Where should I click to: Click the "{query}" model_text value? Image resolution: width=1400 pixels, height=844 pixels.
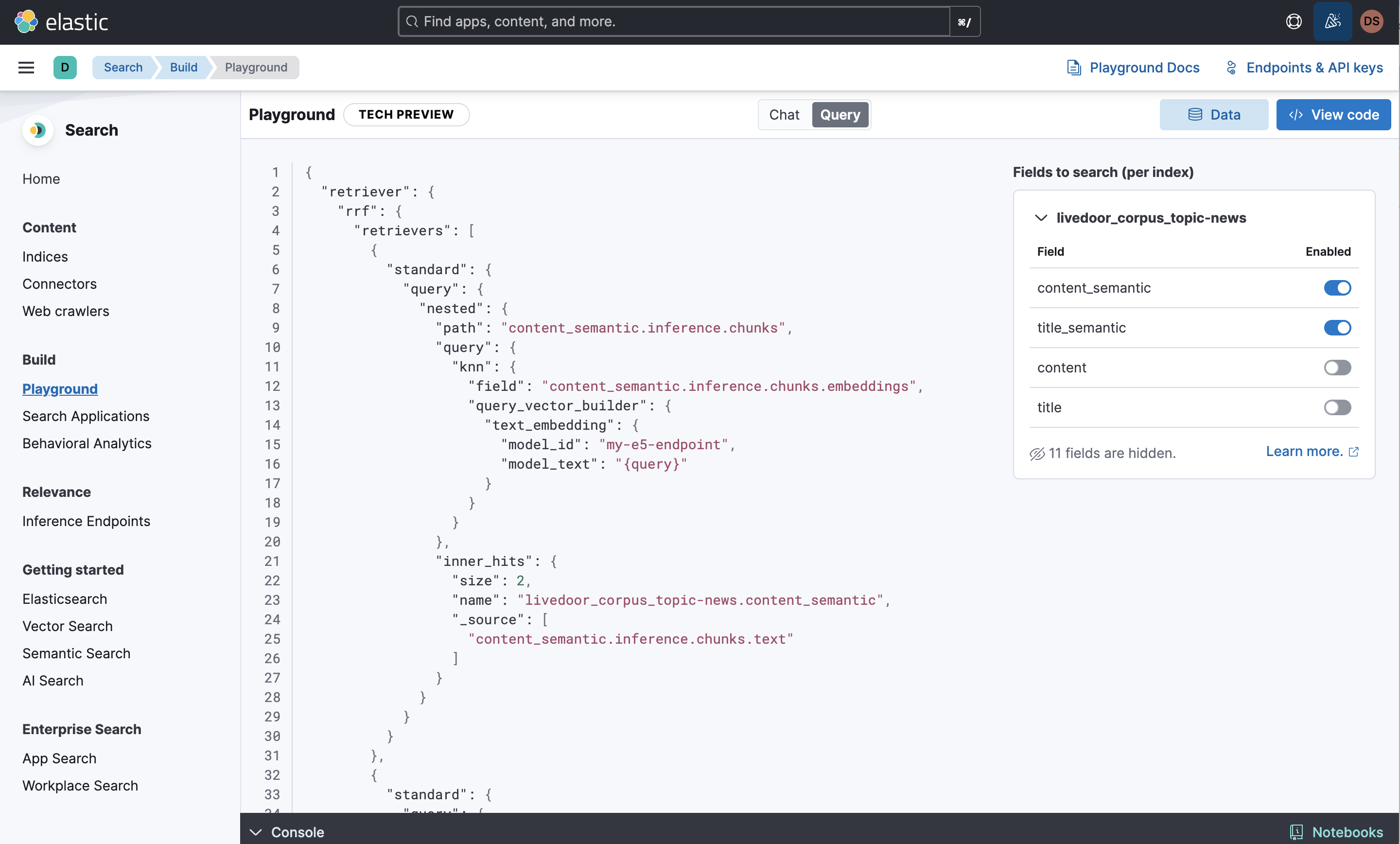pos(651,464)
